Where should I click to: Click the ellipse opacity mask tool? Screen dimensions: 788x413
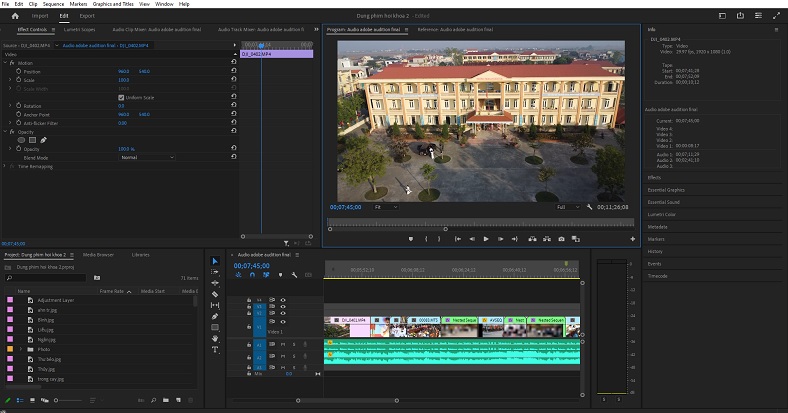(22, 139)
